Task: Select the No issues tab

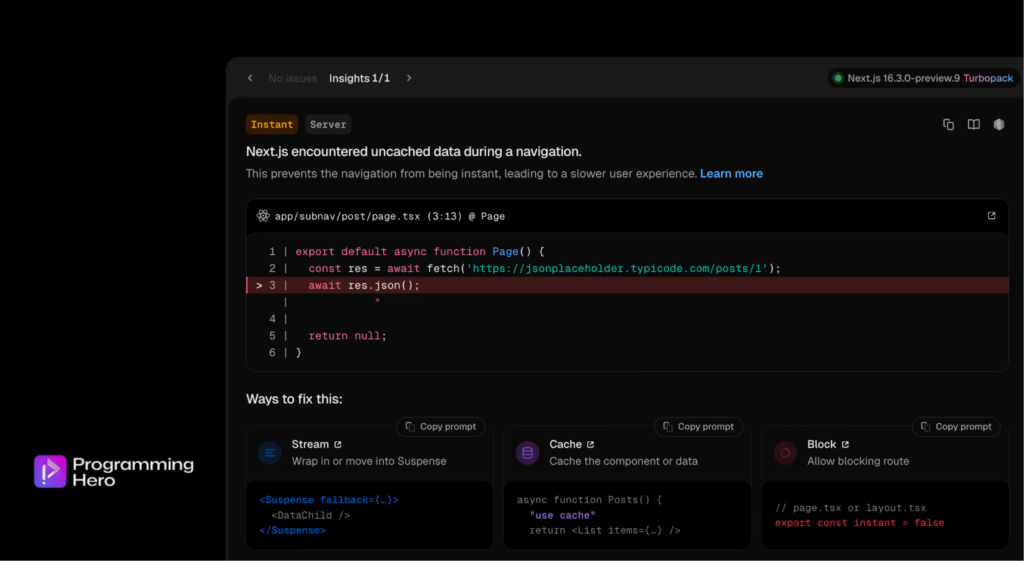Action: pos(293,78)
